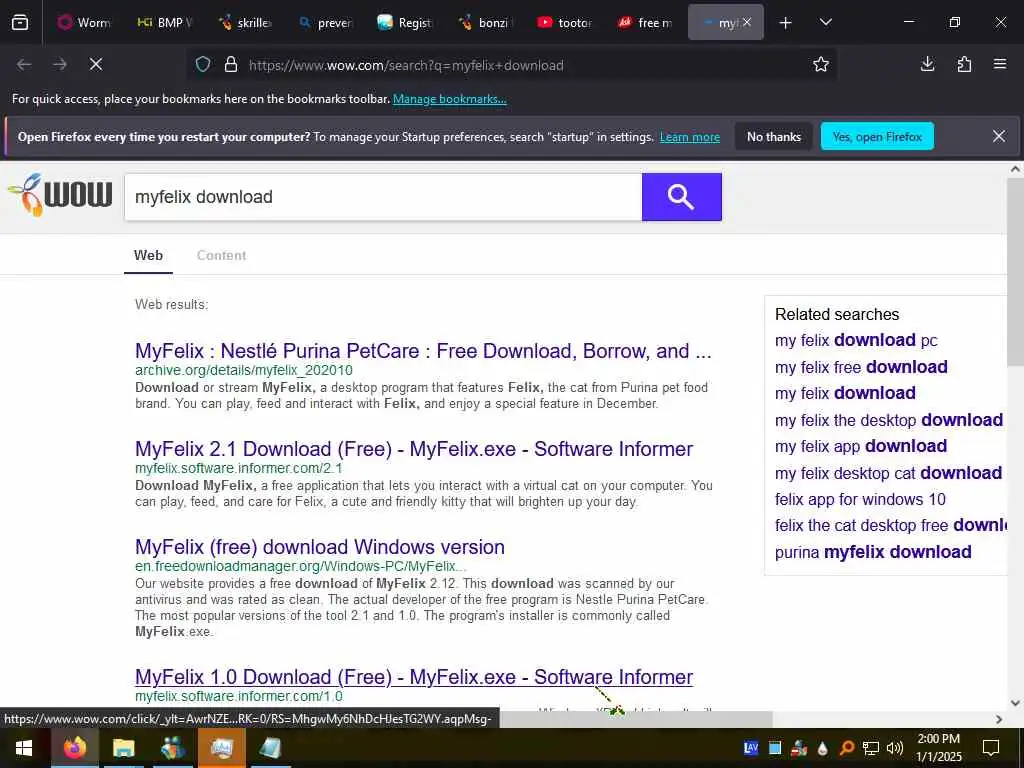Image resolution: width=1024 pixels, height=768 pixels.
Task: Open the Windows Start menu
Action: pos(24,748)
